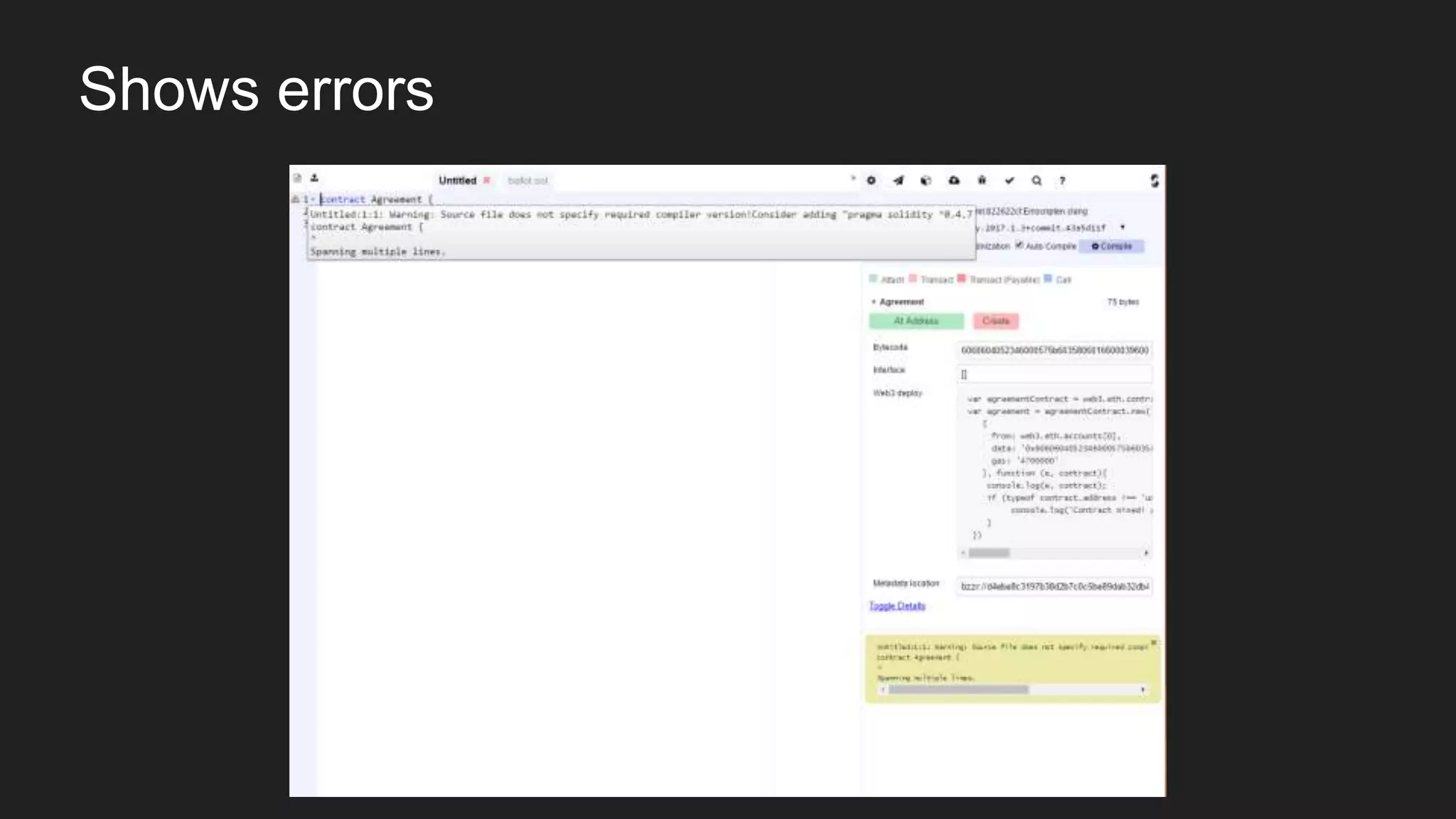Close the Untitled tab with red x
The width and height of the screenshot is (1456, 819).
(487, 181)
